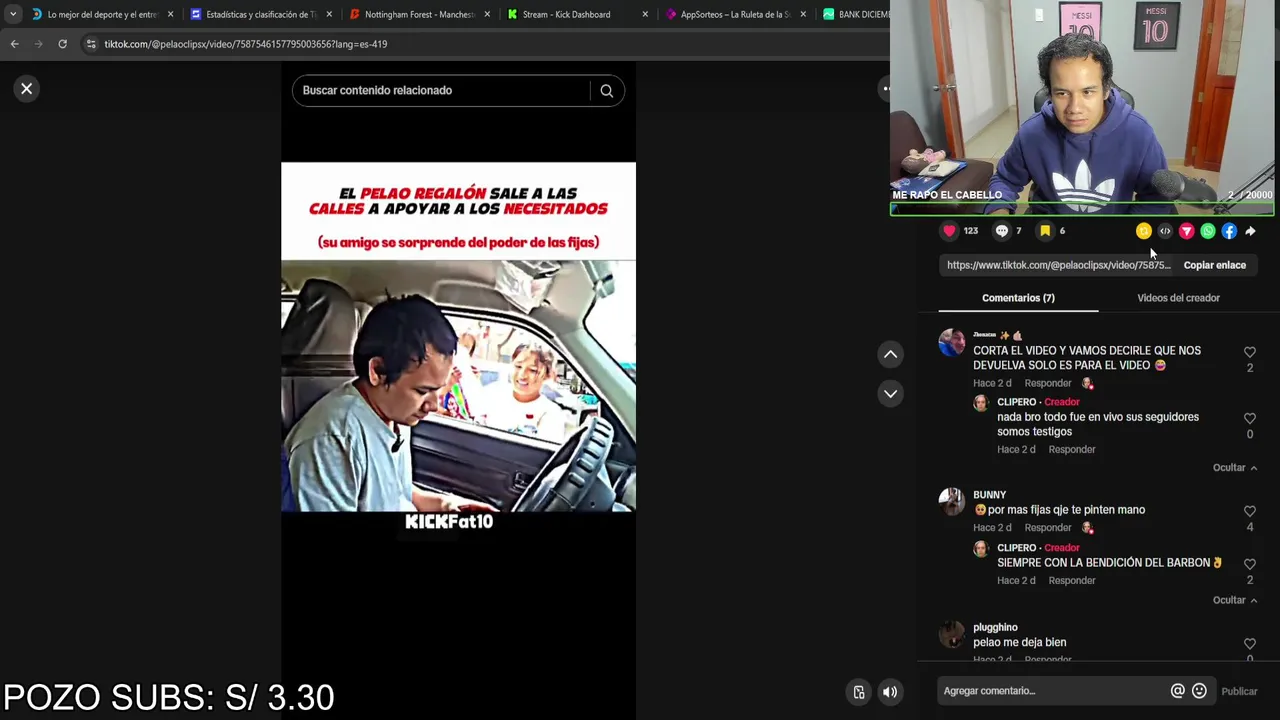Open the first commenter's profile avatar
1280x720 pixels.
(952, 343)
